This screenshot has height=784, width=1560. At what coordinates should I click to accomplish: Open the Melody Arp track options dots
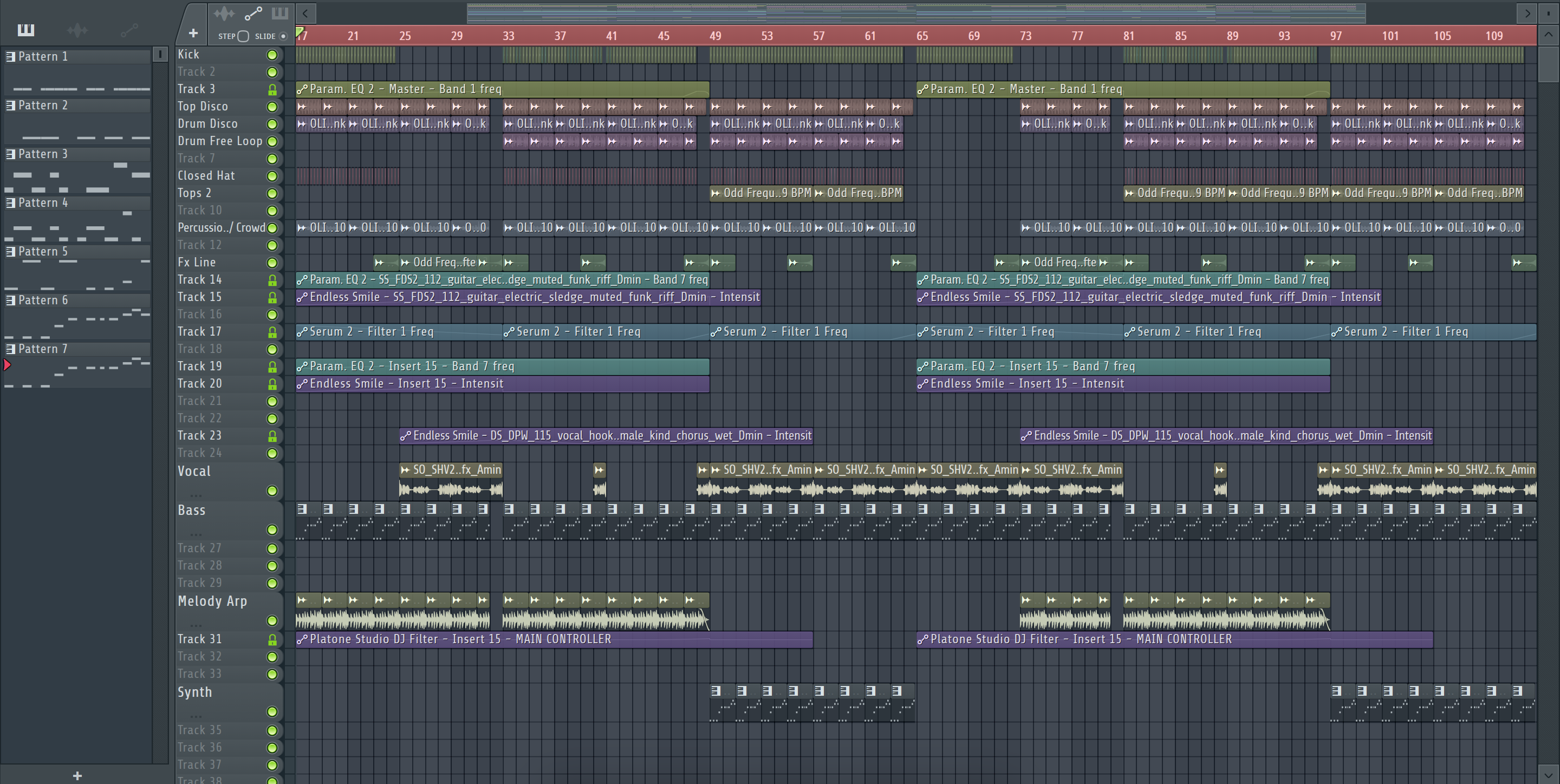pyautogui.click(x=196, y=625)
